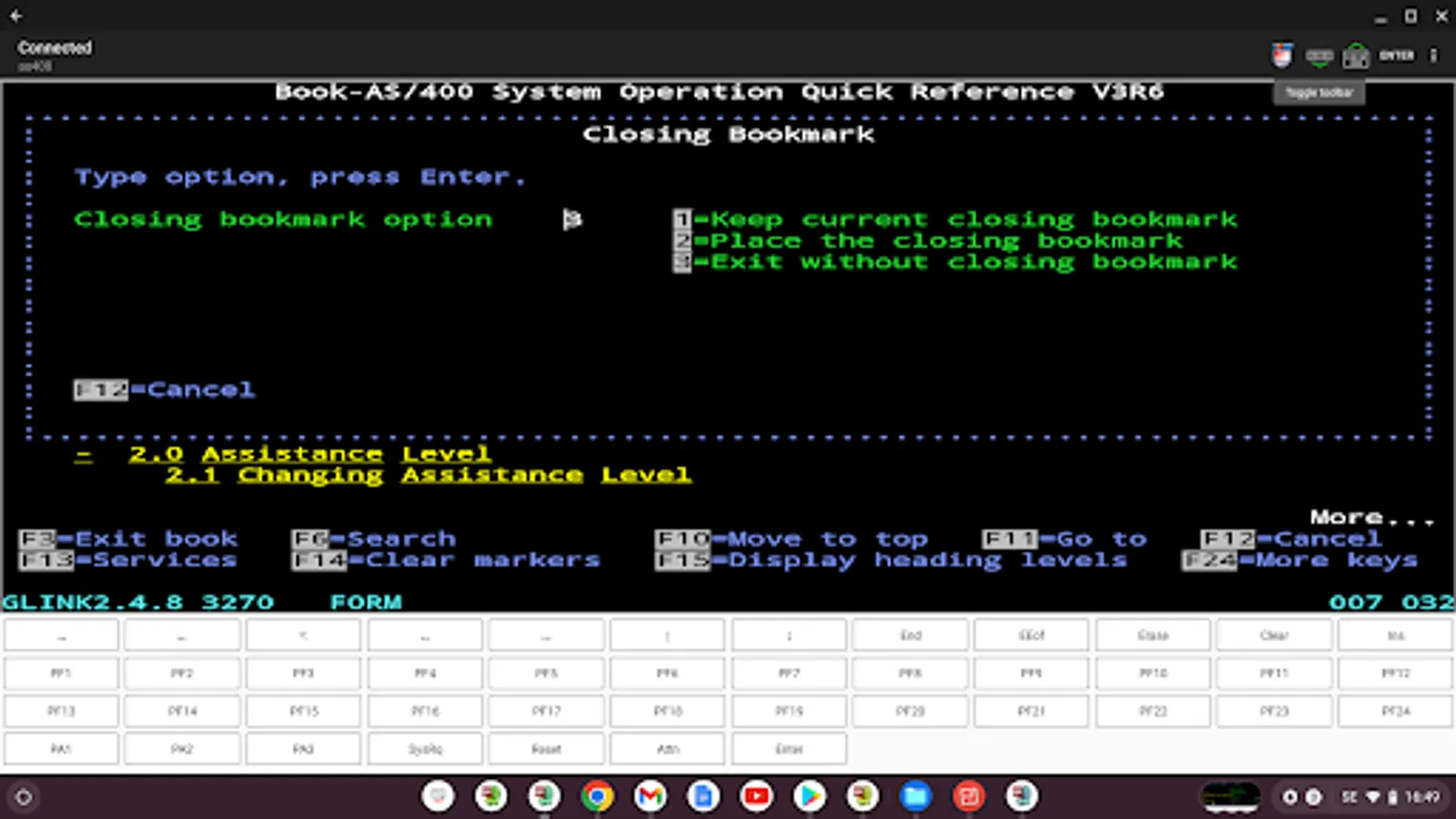Screen dimensions: 1456x819
Task: Tap the End key on the keypad
Action: 910,635
